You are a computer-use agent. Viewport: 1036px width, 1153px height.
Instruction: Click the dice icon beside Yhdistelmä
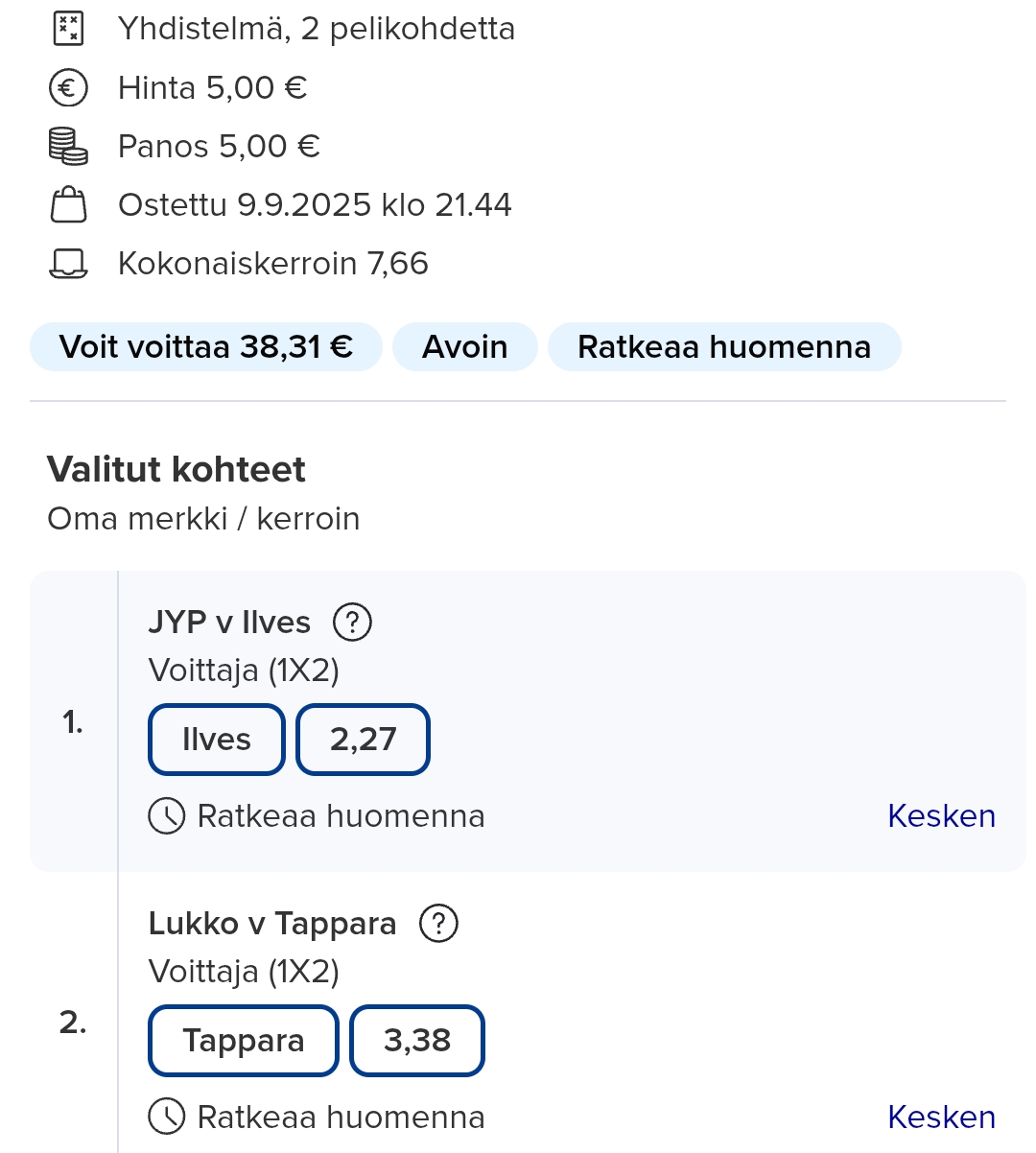click(67, 29)
